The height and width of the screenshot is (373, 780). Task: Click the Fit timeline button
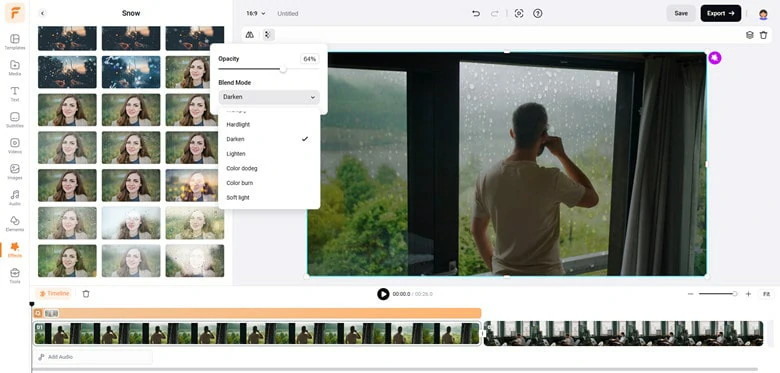point(767,294)
